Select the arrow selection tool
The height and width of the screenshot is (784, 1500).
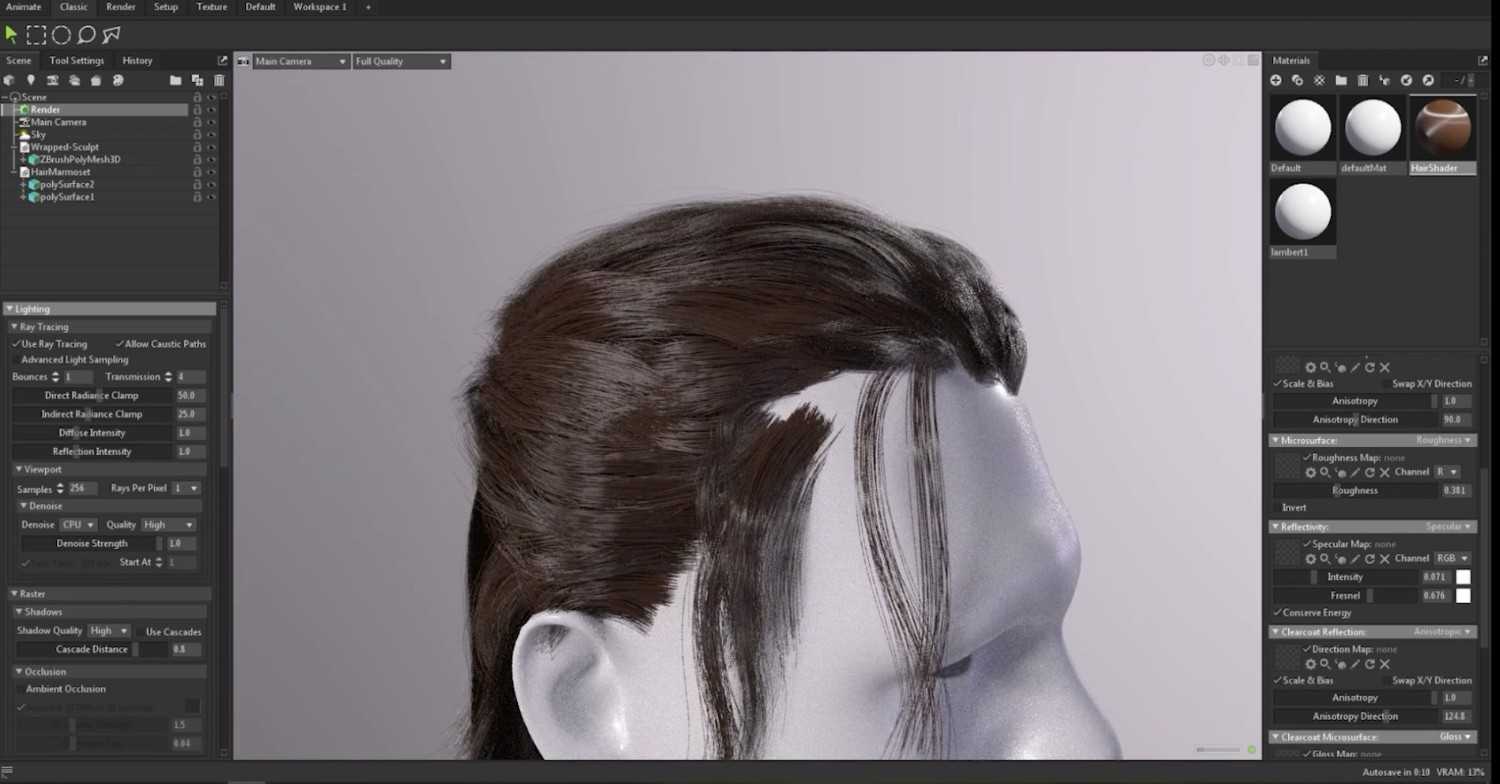pos(11,35)
